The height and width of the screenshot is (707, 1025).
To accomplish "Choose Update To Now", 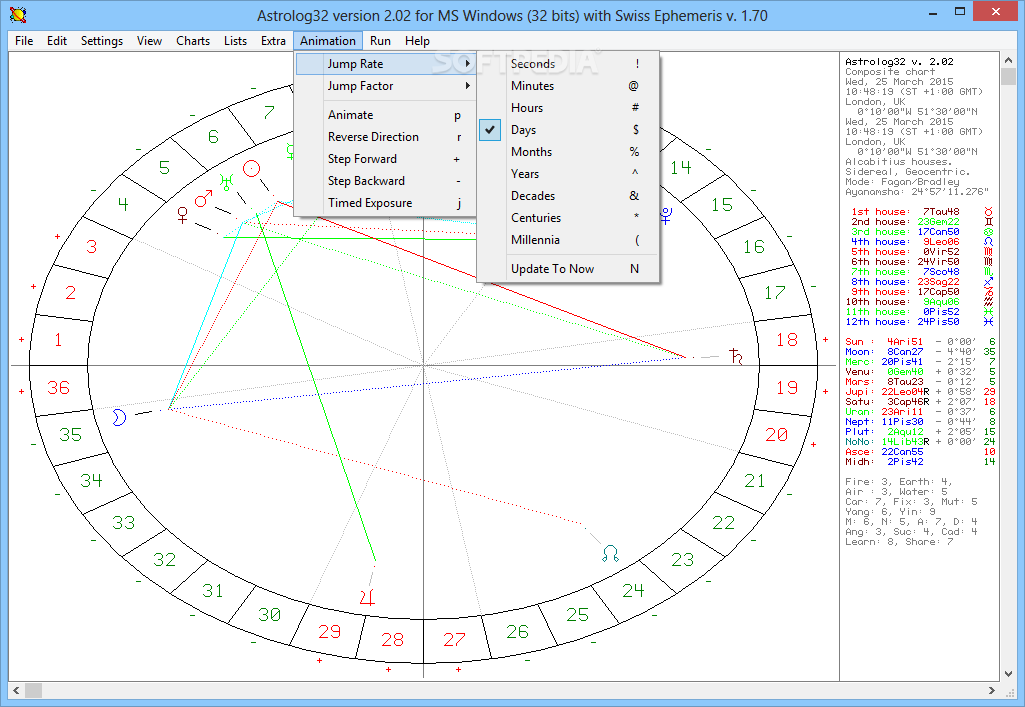I will click(568, 269).
